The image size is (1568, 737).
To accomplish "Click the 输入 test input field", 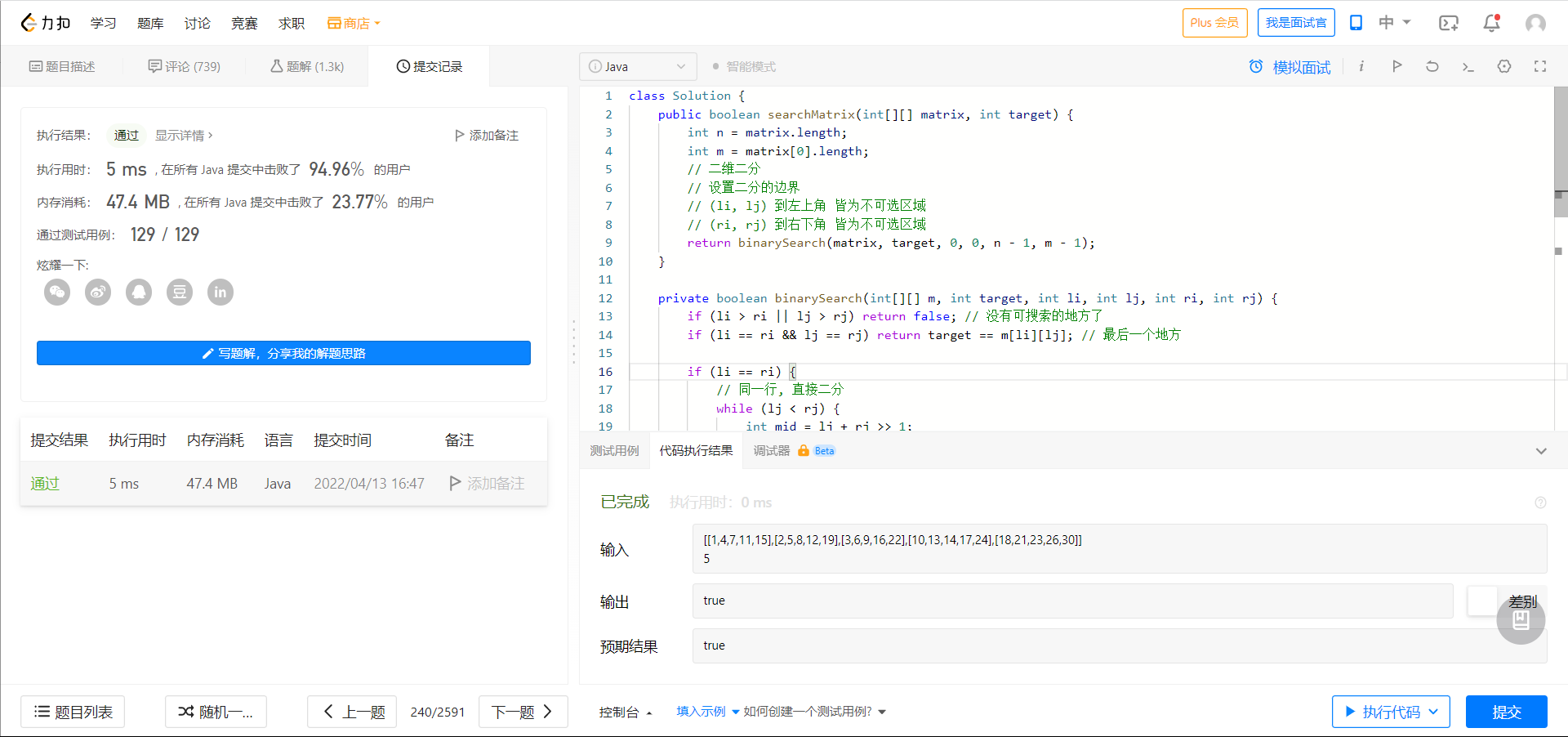I will tap(1120, 549).
